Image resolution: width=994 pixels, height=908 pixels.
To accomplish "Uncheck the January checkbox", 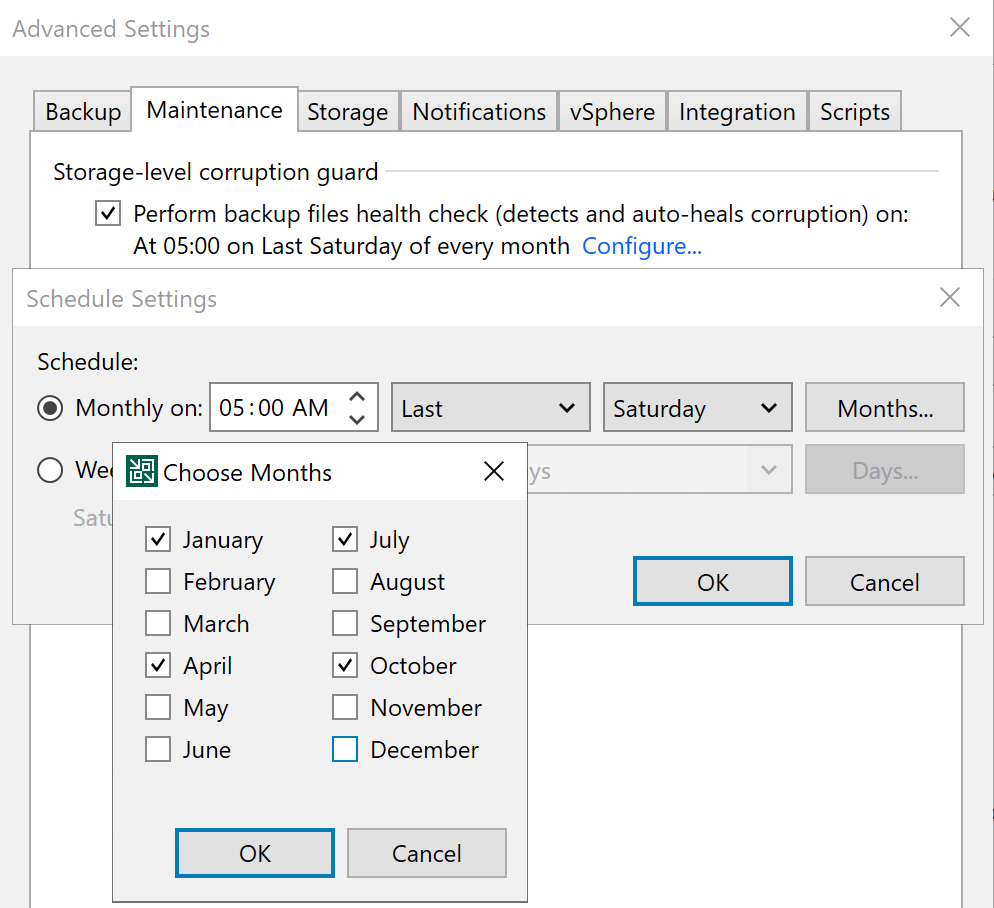I will (x=158, y=540).
